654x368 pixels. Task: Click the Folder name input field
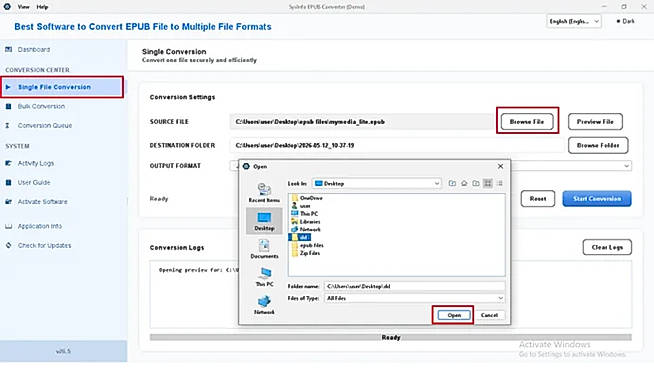click(x=414, y=286)
